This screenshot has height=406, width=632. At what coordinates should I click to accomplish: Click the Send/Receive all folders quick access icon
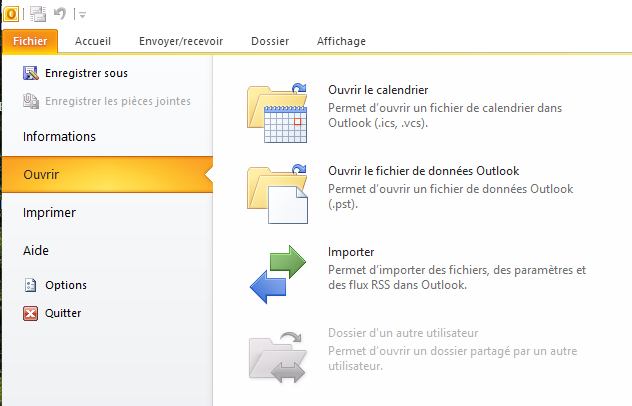(x=38, y=13)
